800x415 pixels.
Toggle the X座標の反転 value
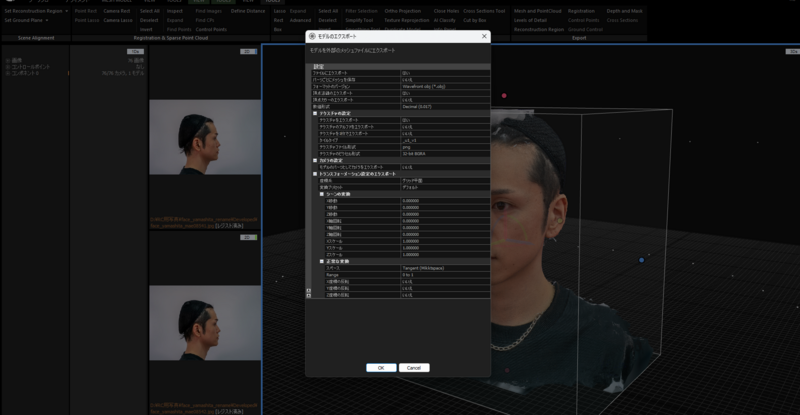click(x=445, y=281)
